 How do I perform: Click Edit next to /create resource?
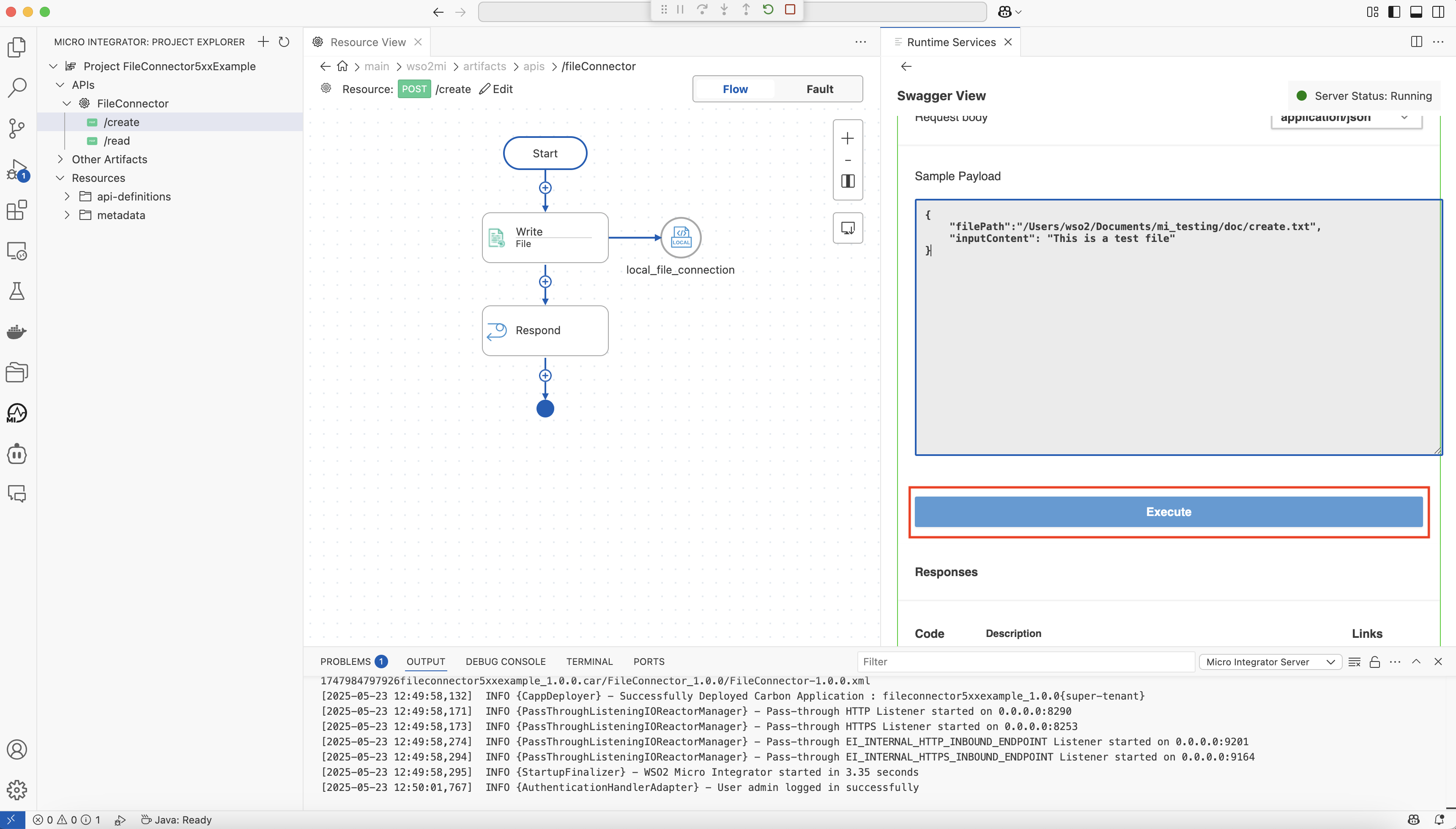495,89
